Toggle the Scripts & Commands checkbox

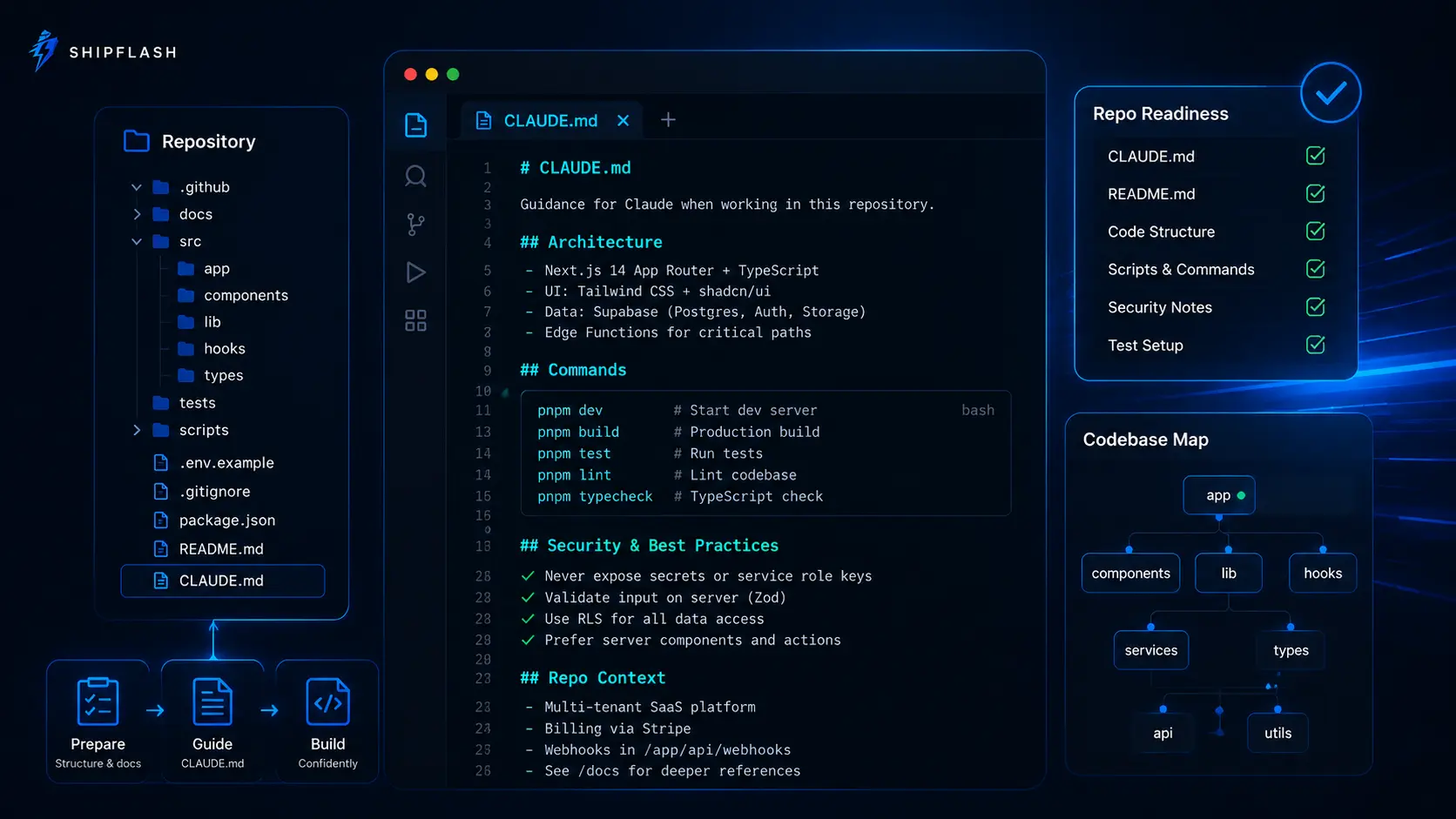[x=1316, y=269]
